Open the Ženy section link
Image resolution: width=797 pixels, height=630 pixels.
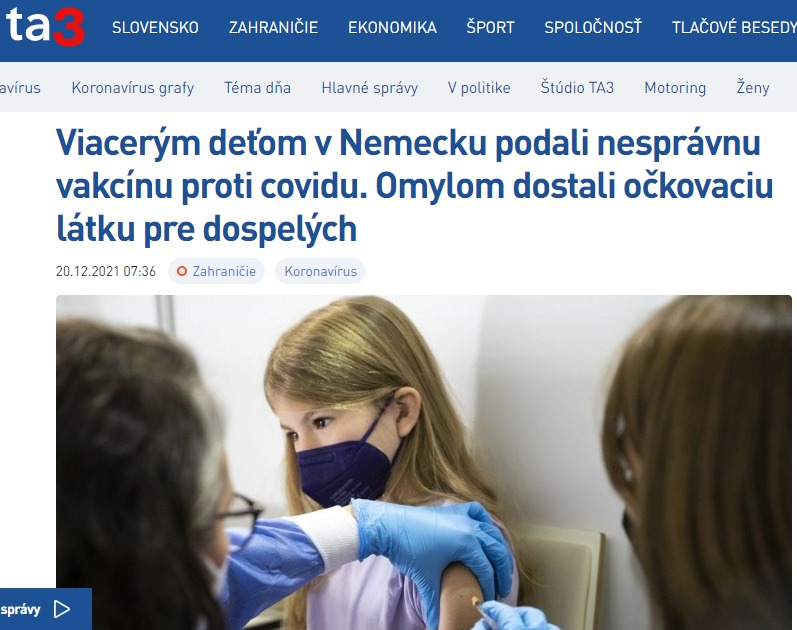tap(753, 87)
